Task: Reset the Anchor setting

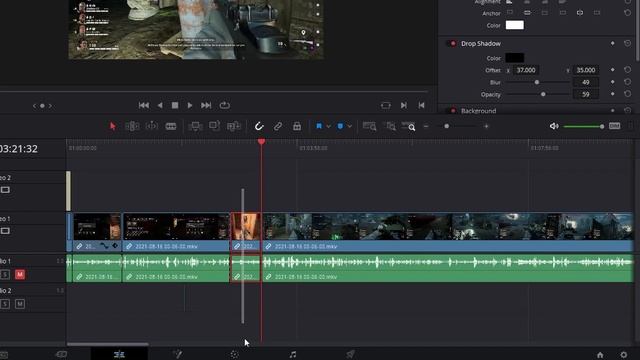Action: coord(627,13)
